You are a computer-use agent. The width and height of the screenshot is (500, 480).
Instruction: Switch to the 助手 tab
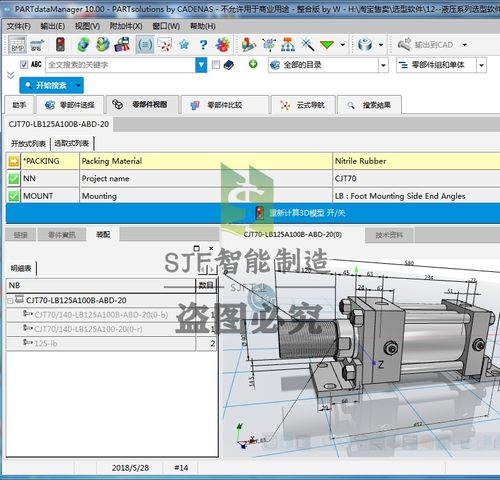point(19,105)
